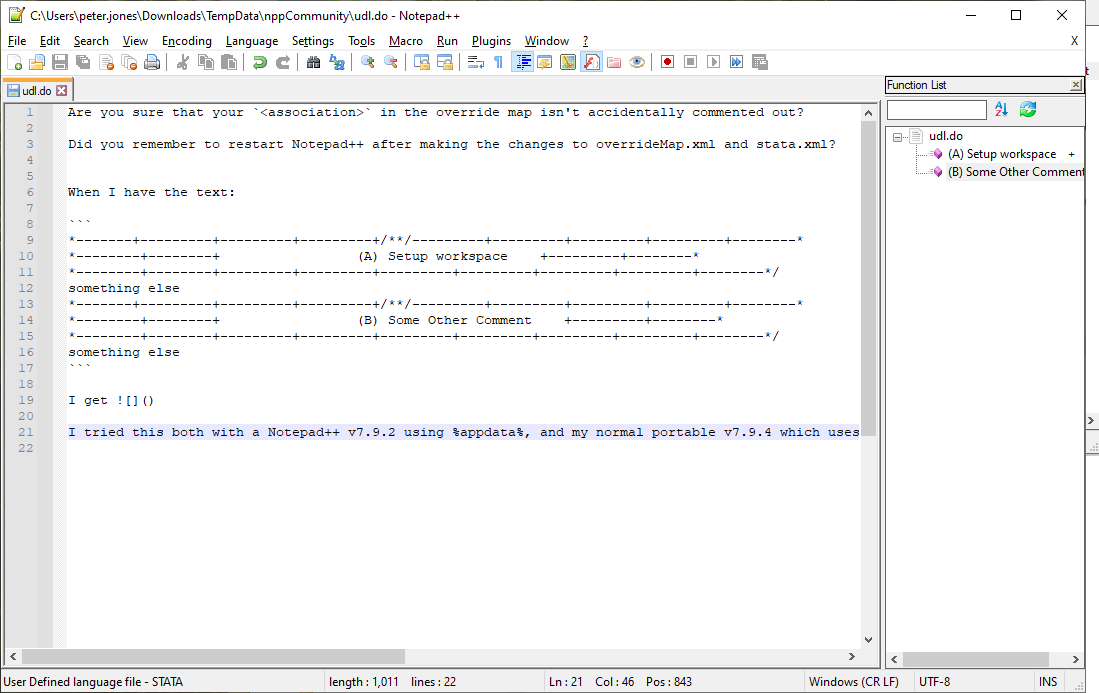Open the Tools menu
This screenshot has width=1099, height=693.
[362, 41]
